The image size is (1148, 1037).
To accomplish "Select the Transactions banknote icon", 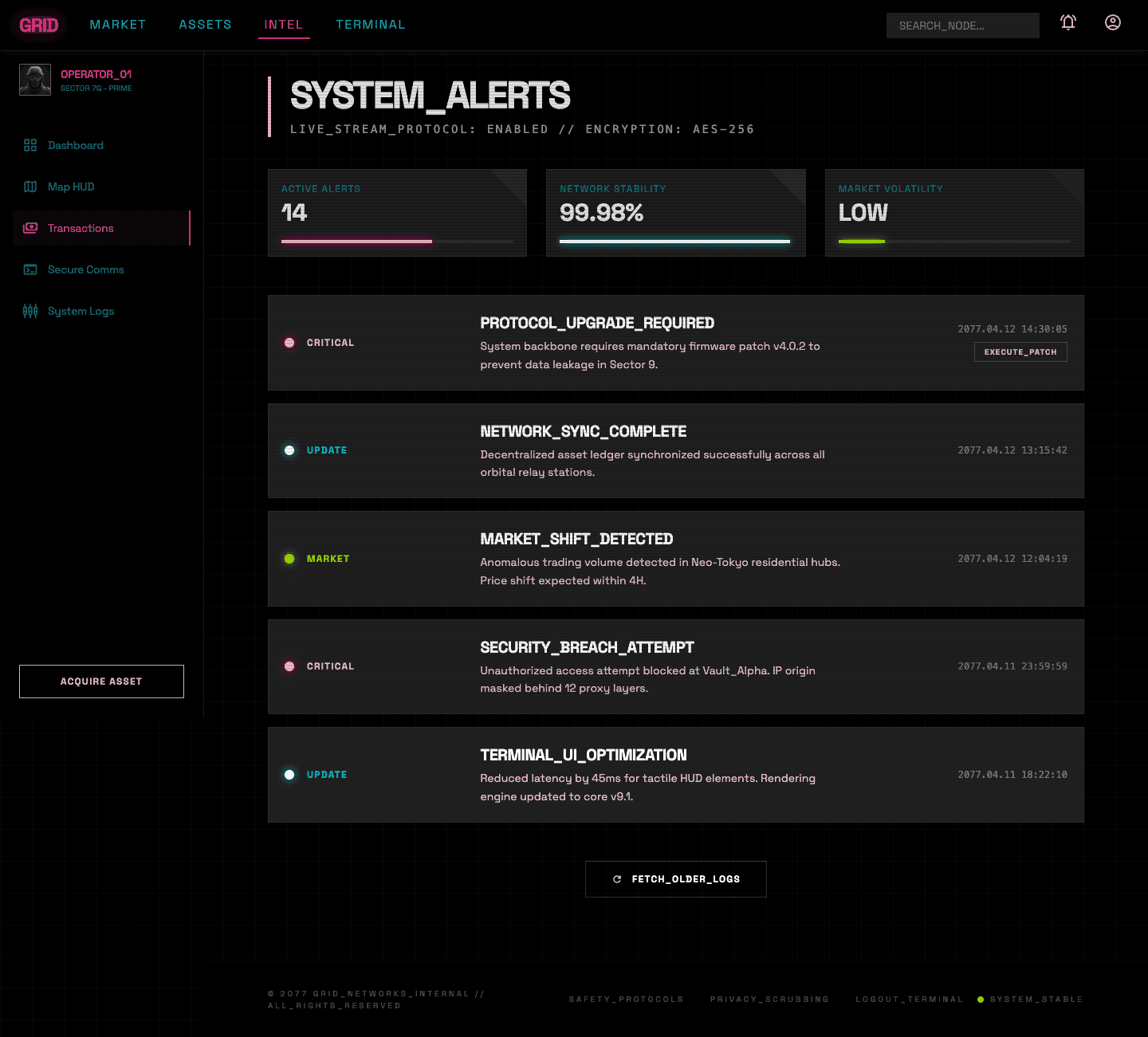I will (30, 228).
